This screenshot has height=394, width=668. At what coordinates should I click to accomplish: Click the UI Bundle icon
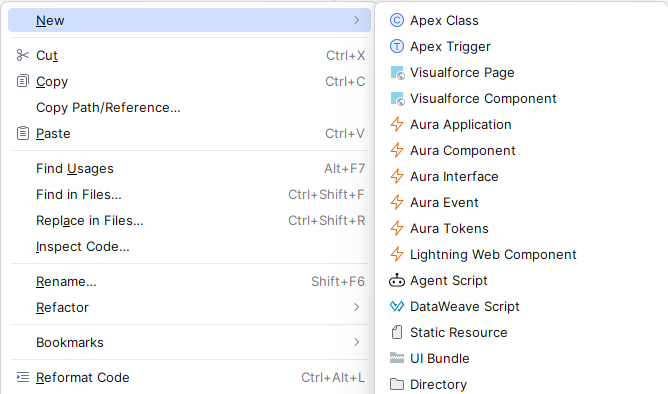(x=397, y=358)
